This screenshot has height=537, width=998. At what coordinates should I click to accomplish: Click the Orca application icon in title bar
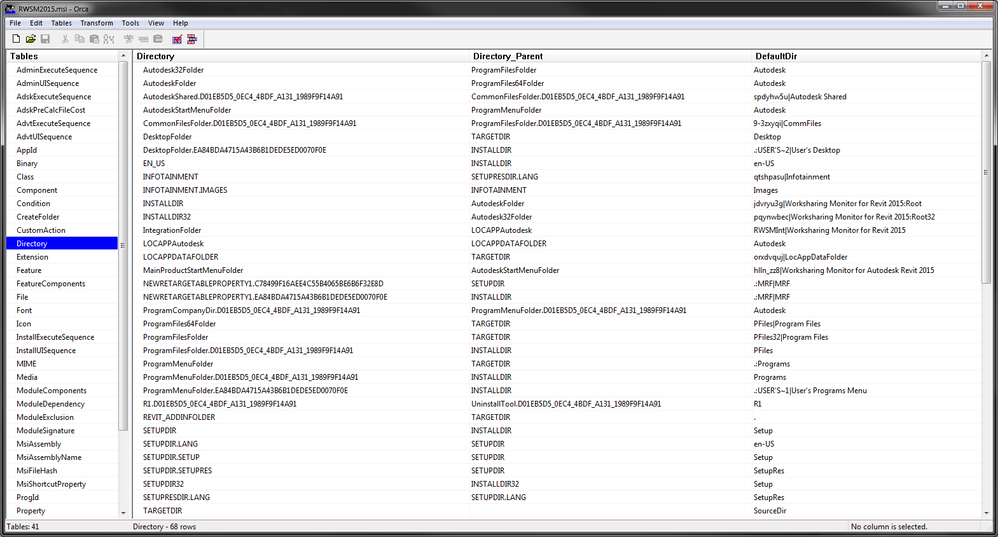coord(10,8)
